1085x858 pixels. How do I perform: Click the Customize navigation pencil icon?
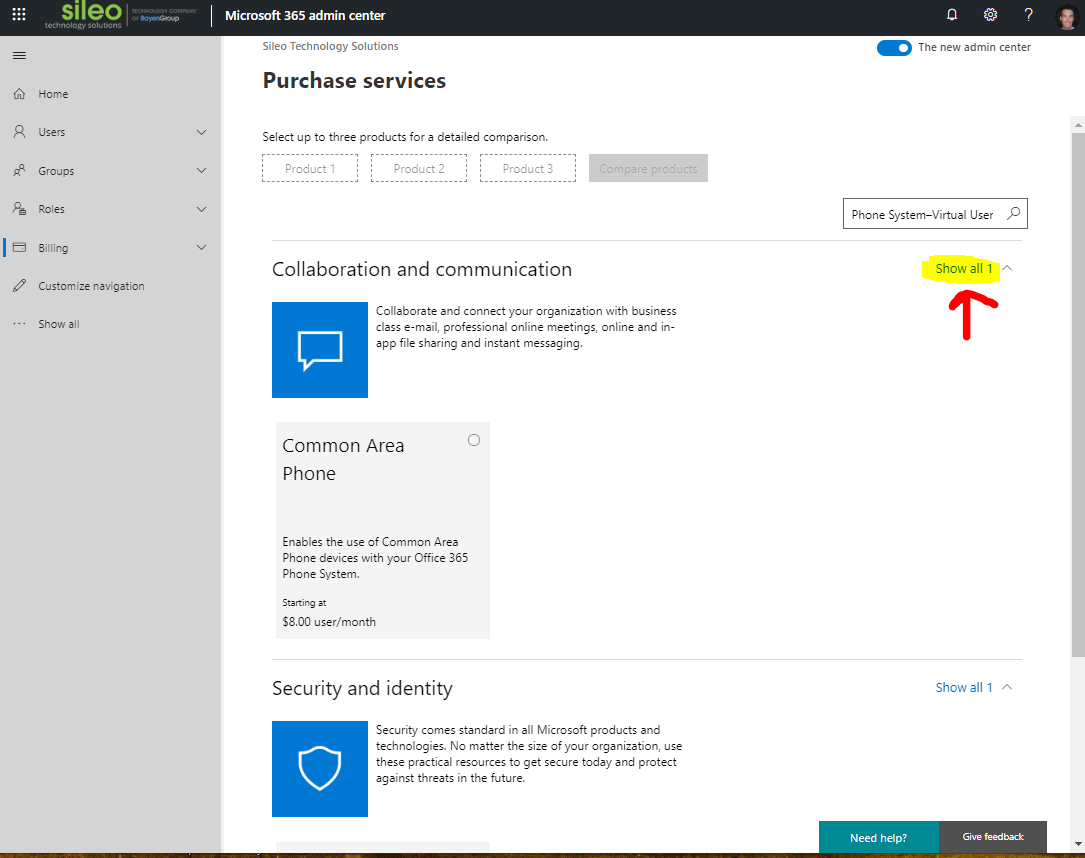pyautogui.click(x=19, y=285)
